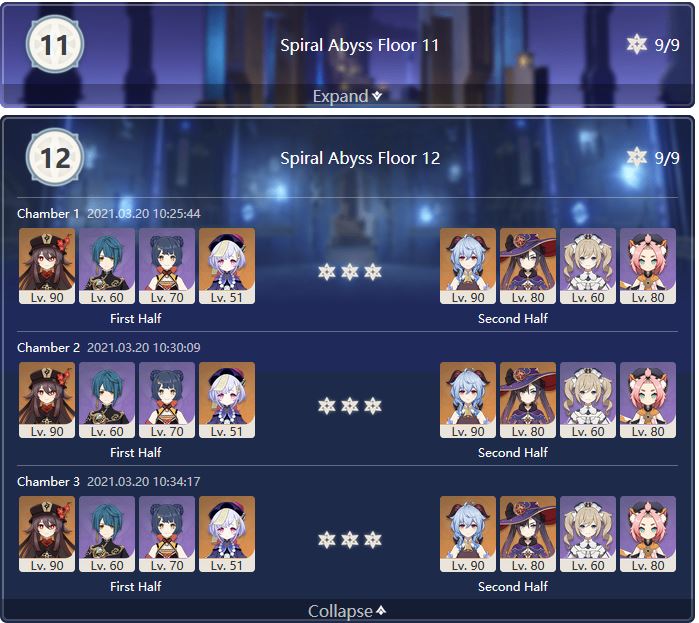Click the Floor 11 star count icon
Viewport: 699px width, 623px height.
click(x=636, y=45)
